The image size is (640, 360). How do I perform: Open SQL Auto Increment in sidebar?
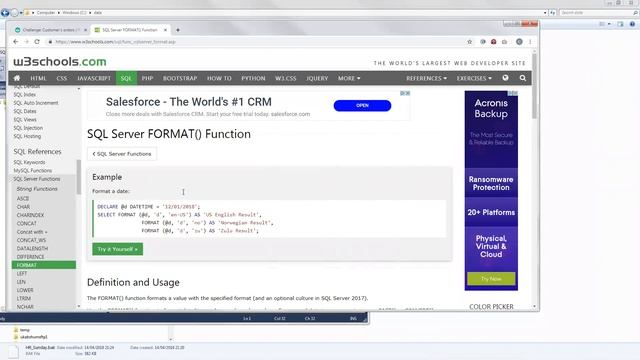pyautogui.click(x=36, y=103)
